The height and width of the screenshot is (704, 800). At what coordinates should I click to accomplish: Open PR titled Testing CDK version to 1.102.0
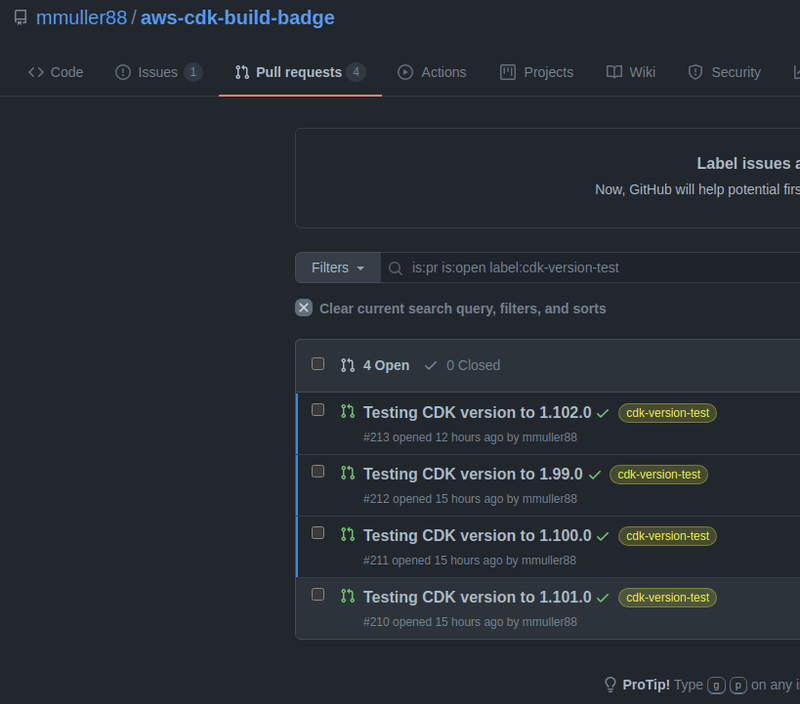[x=478, y=412]
